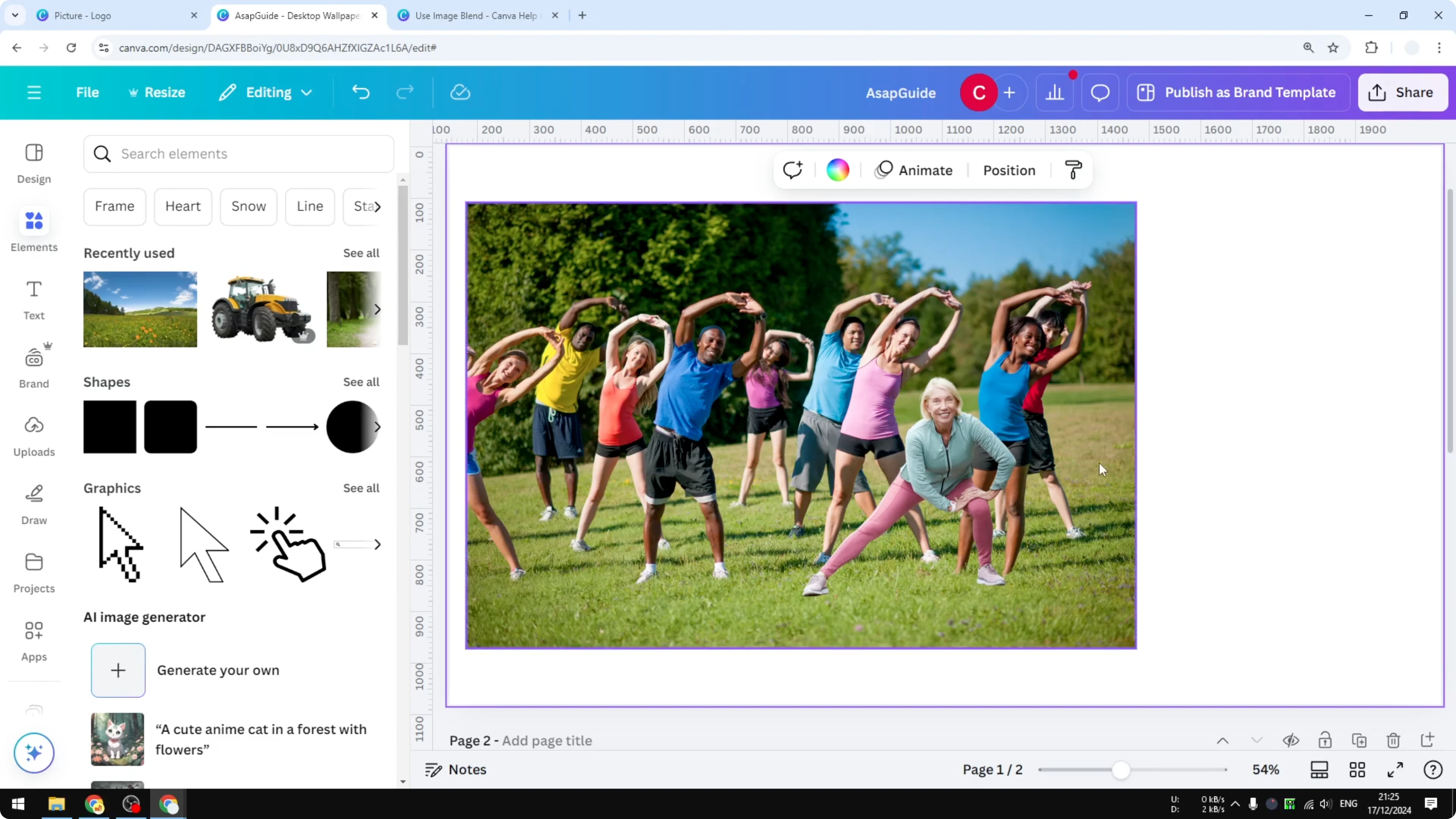1456x819 pixels.
Task: Enable fullscreen presentation mode
Action: tap(1394, 770)
